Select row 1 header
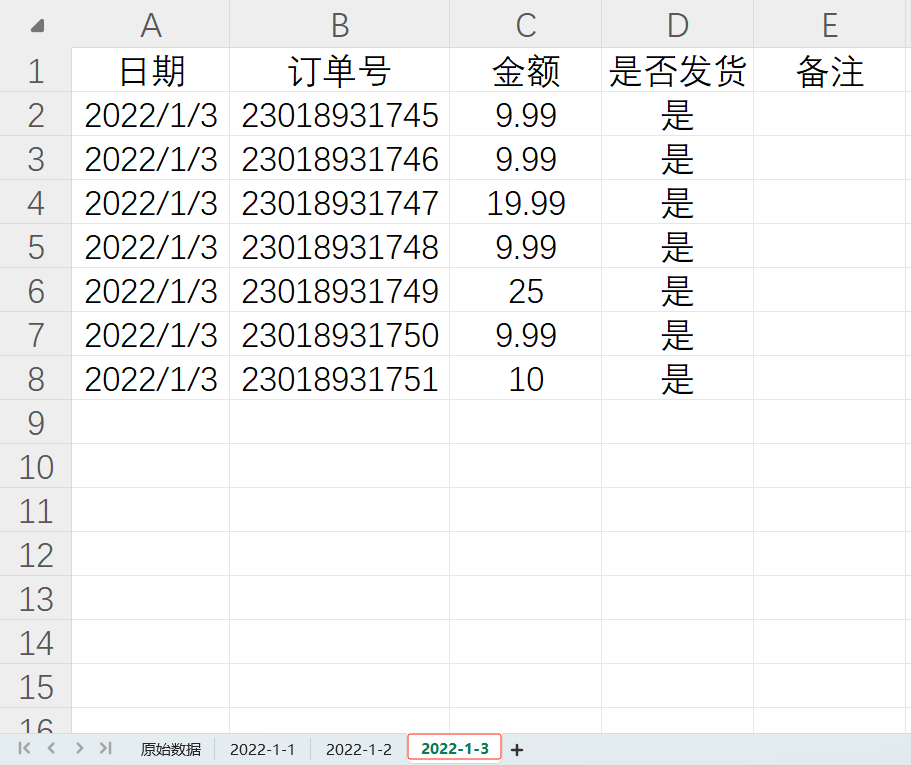The image size is (911, 766). [35, 70]
